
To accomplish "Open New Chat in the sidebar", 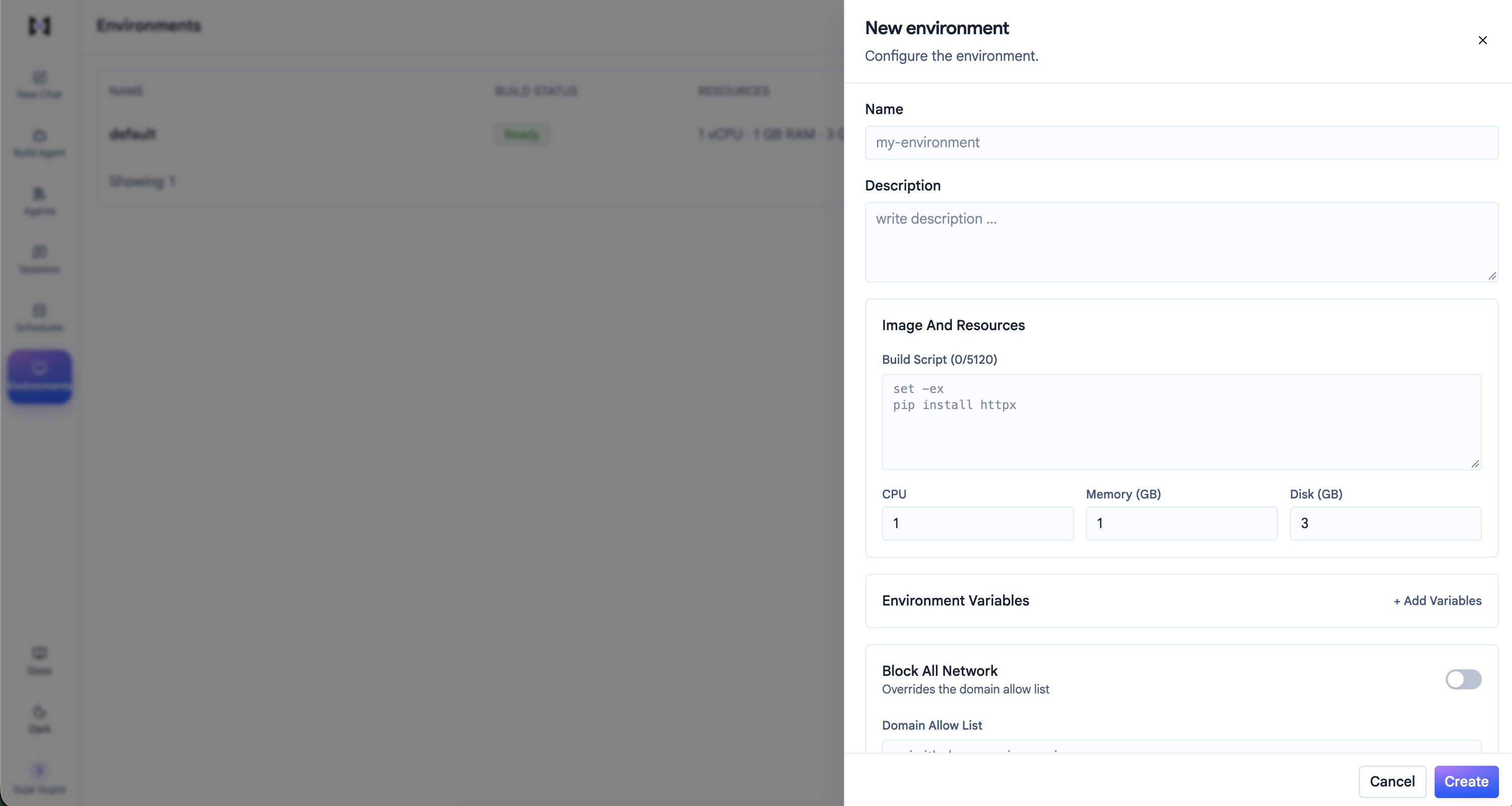I will (x=39, y=85).
